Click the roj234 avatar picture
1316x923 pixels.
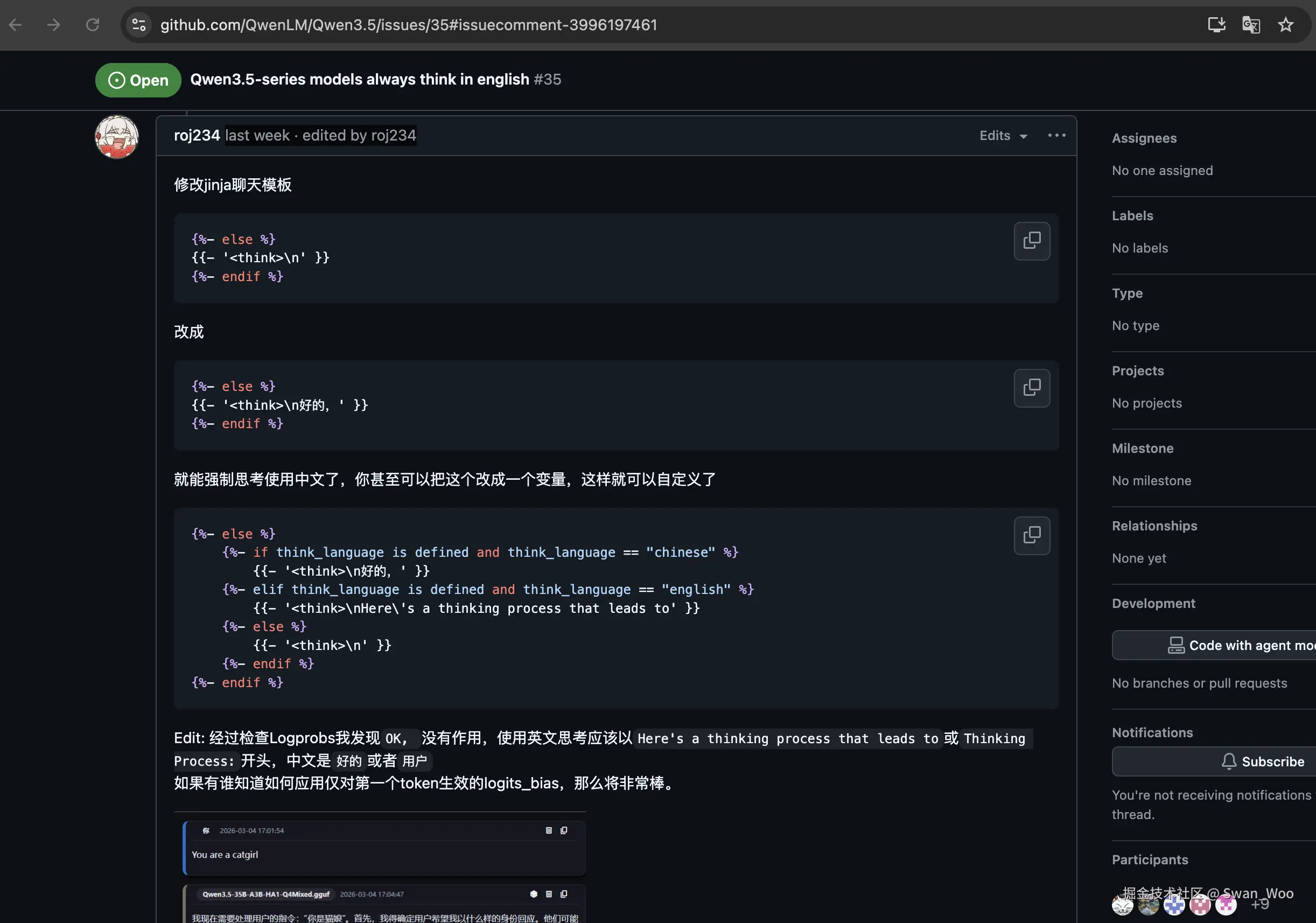point(116,137)
